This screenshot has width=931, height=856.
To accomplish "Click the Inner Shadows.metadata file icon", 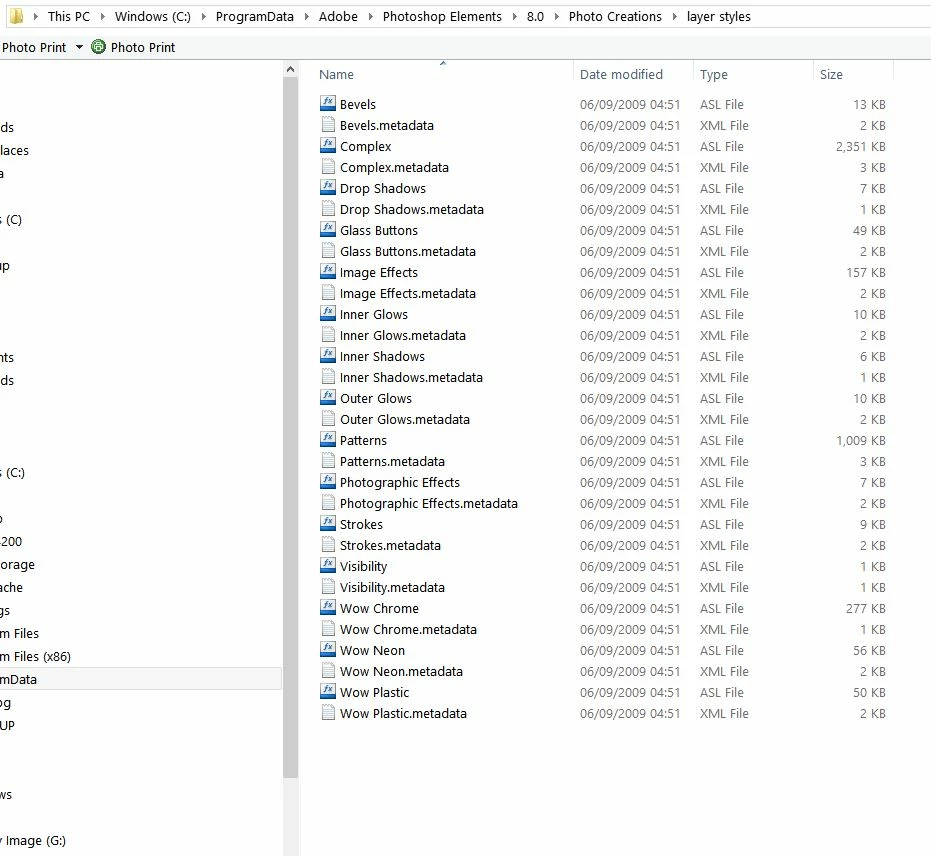I will [x=328, y=377].
